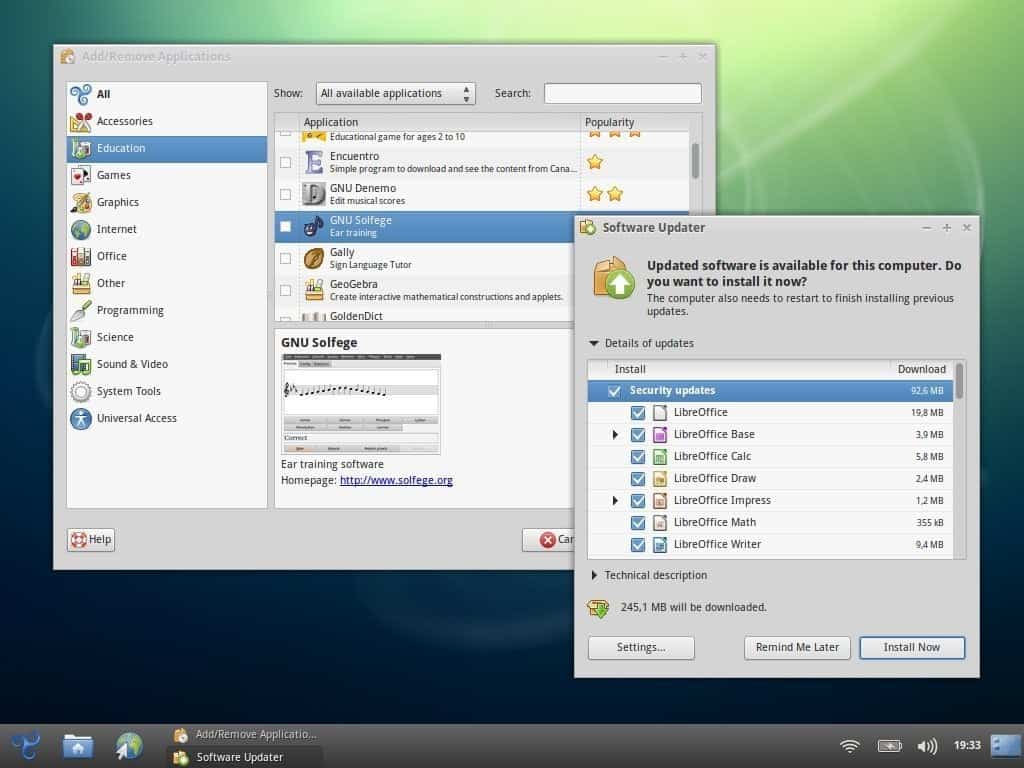Select Universal Access icon
Screen dimensions: 1024x768
coord(81,418)
